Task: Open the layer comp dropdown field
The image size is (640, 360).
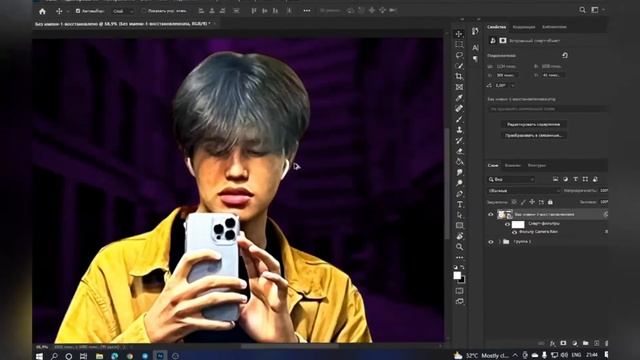Action: tap(547, 109)
